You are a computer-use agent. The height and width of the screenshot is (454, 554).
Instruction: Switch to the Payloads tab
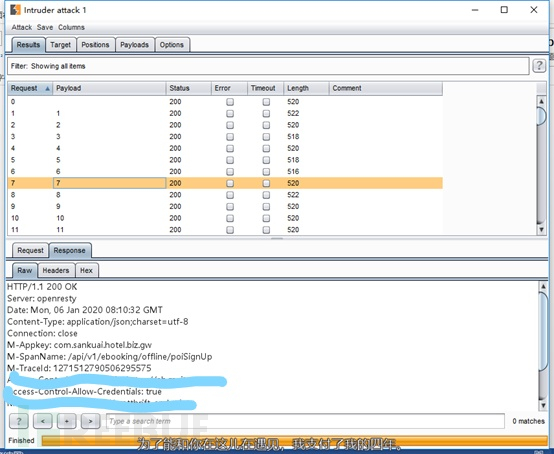coord(134,45)
